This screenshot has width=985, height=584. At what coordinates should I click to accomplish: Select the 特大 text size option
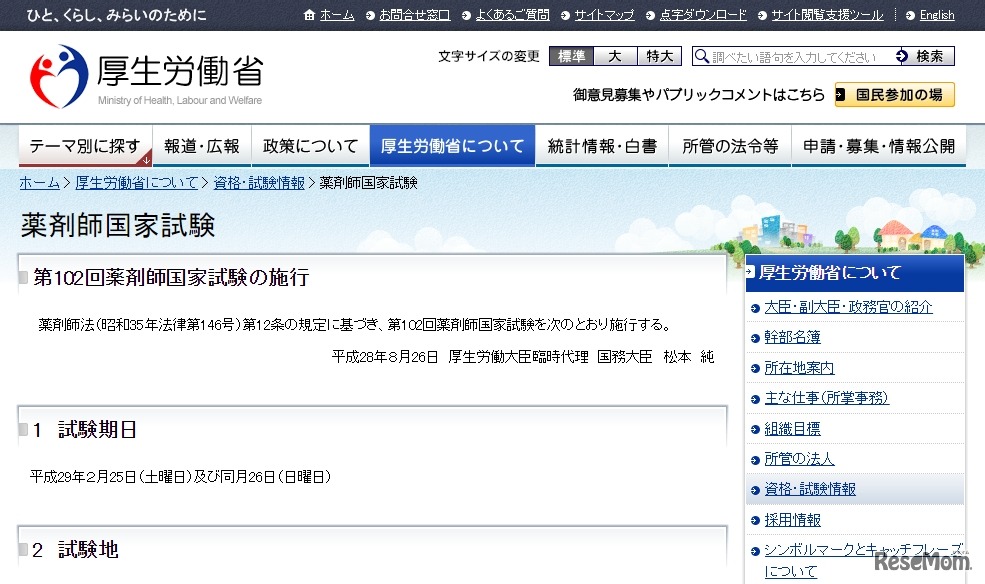[x=657, y=56]
